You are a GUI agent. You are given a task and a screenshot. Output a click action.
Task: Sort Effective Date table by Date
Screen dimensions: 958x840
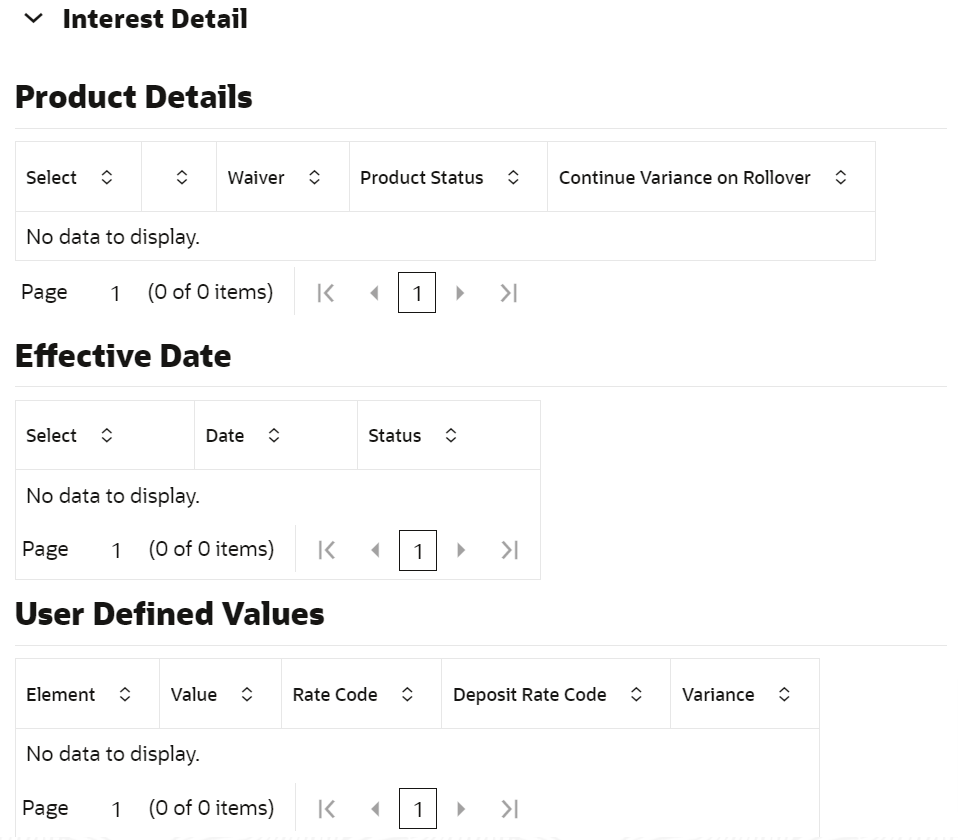point(274,435)
